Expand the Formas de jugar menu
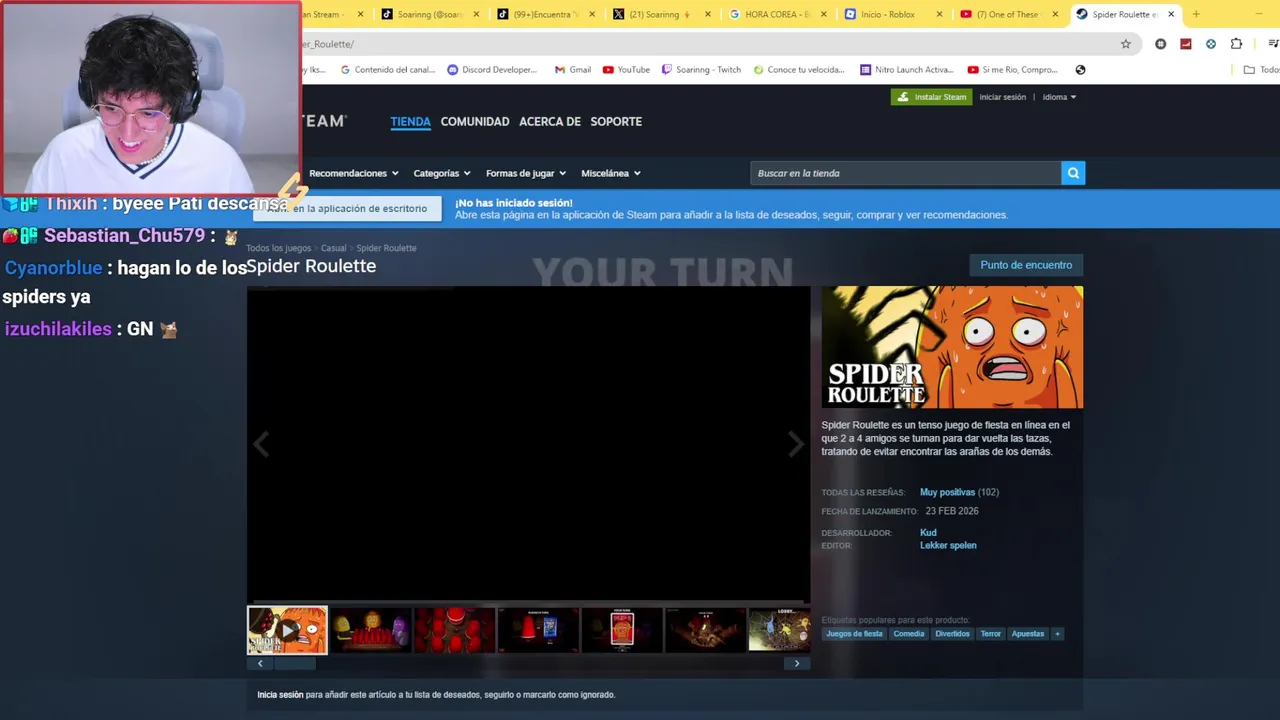 click(x=526, y=173)
